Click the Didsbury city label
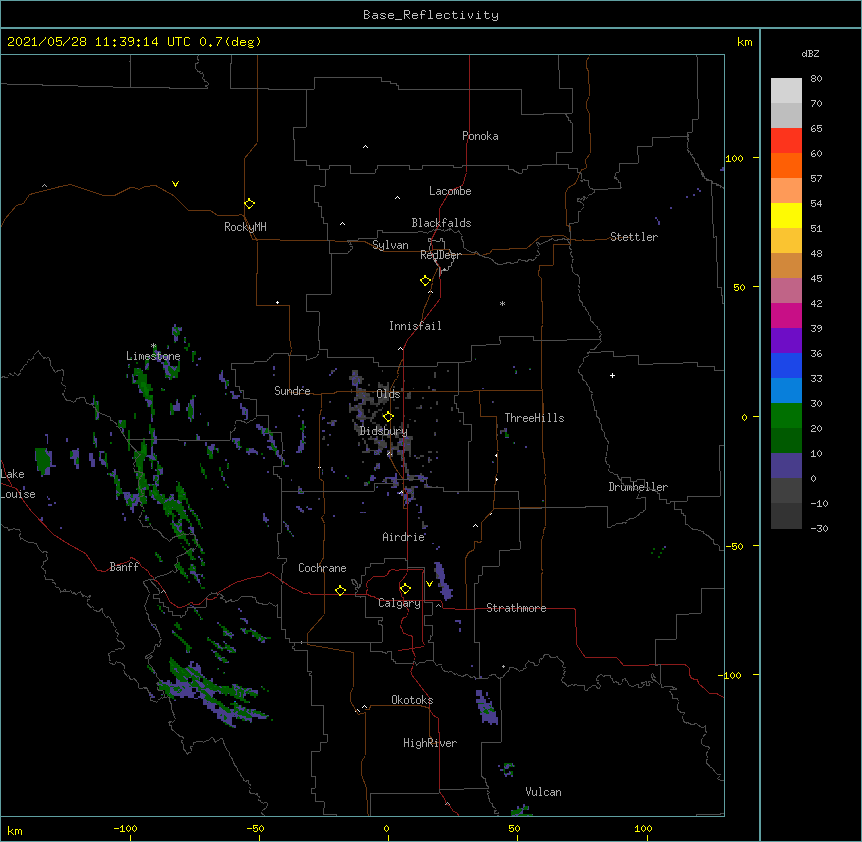This screenshot has height=842, width=862. [383, 431]
